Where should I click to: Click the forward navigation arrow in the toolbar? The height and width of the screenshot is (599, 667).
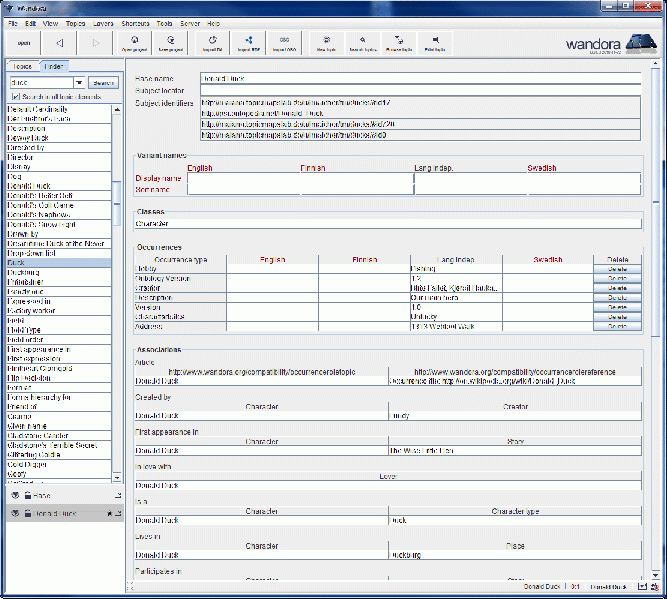(x=95, y=43)
